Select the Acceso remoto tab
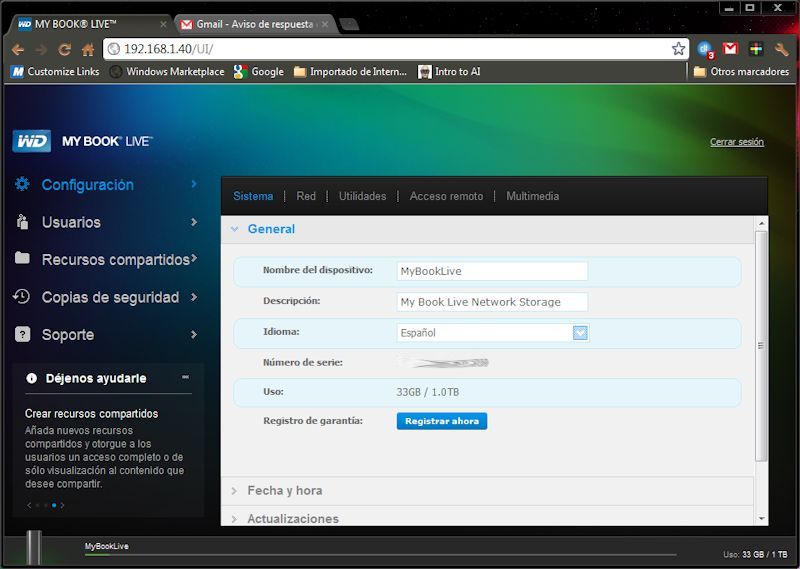Image resolution: width=800 pixels, height=569 pixels. tap(446, 196)
